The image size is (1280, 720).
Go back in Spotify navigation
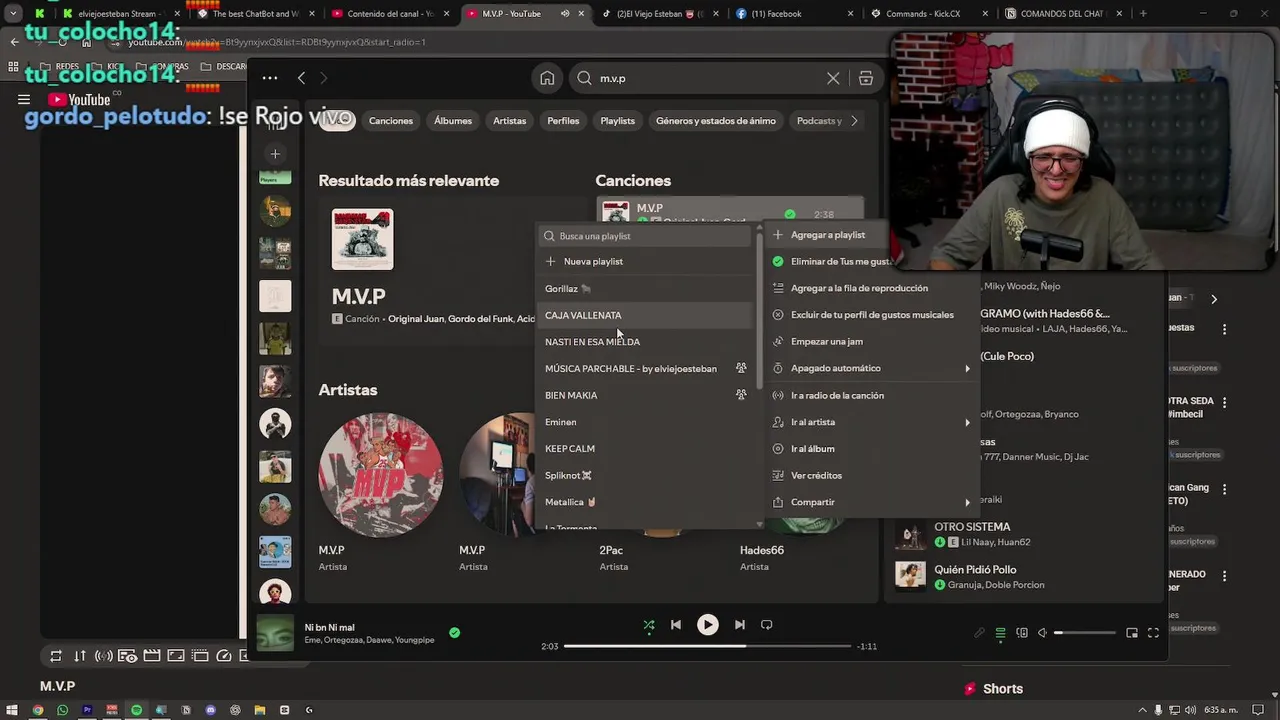point(301,78)
